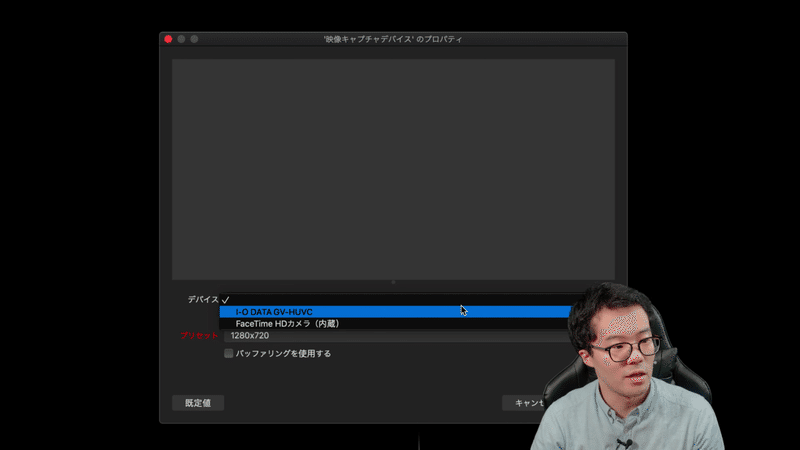800x450 pixels.
Task: Click the キャンセル button
Action: click(x=526, y=403)
